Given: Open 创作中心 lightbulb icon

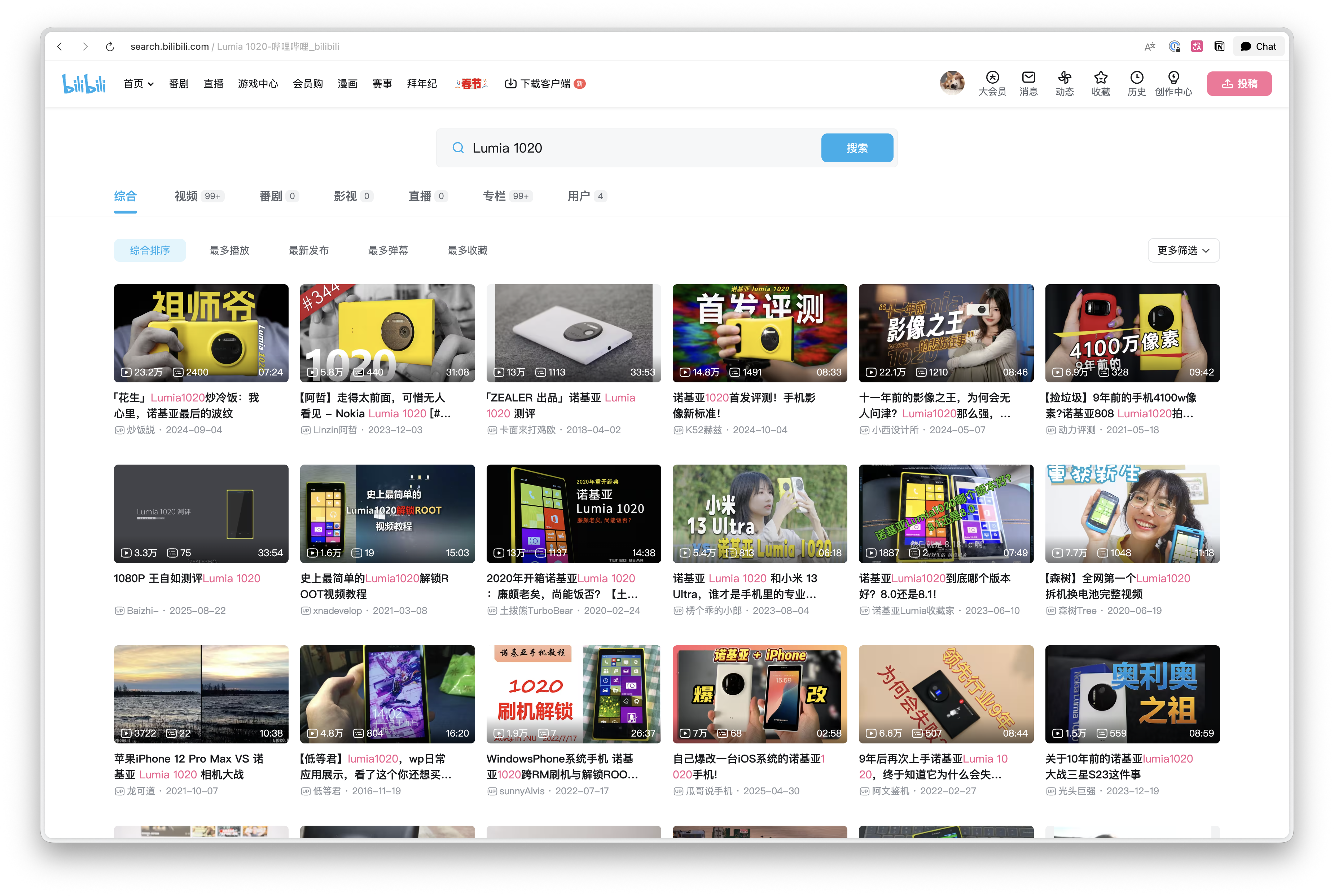Looking at the screenshot, I should coord(1173,78).
